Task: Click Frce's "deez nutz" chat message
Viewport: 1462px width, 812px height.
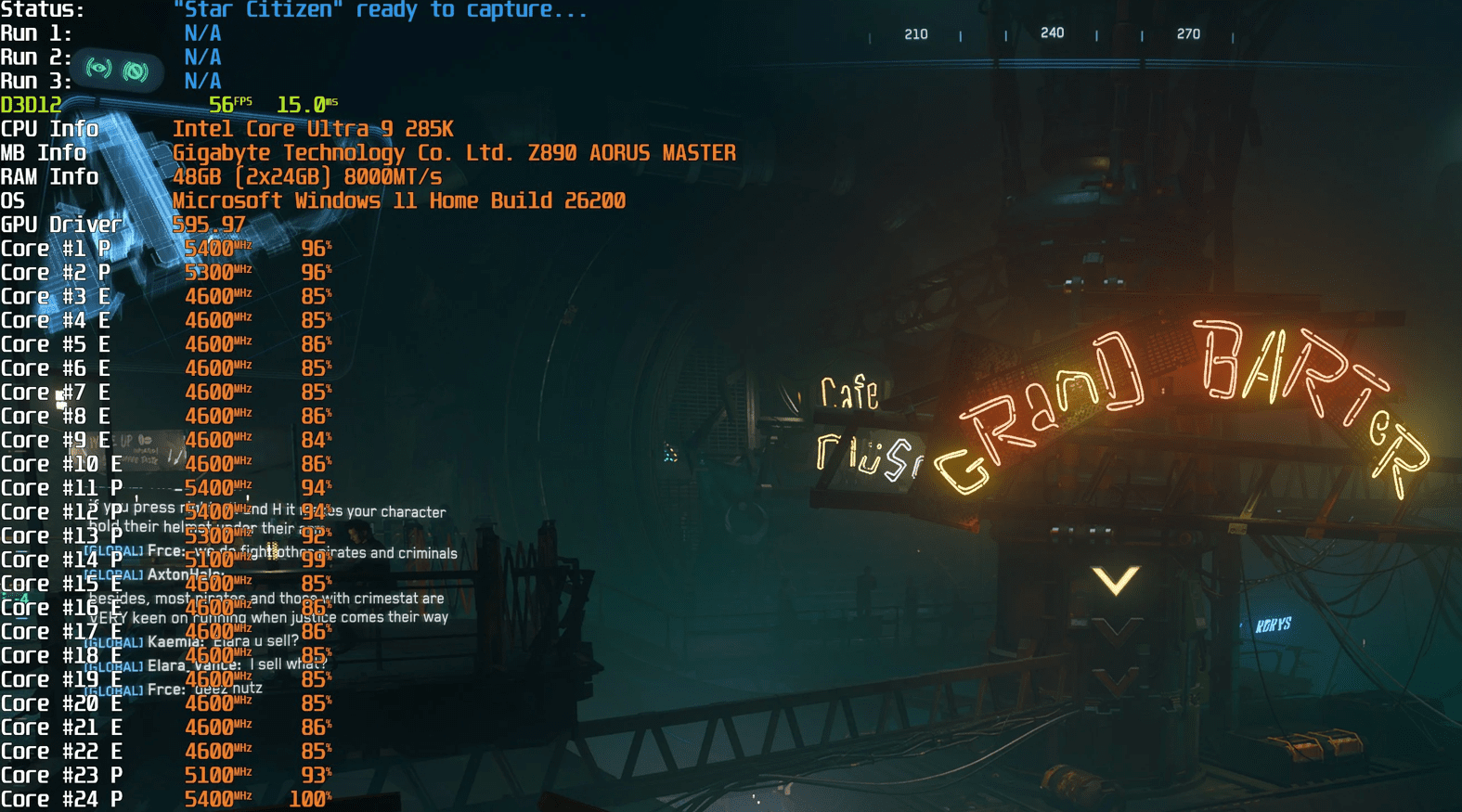Action: tap(174, 689)
